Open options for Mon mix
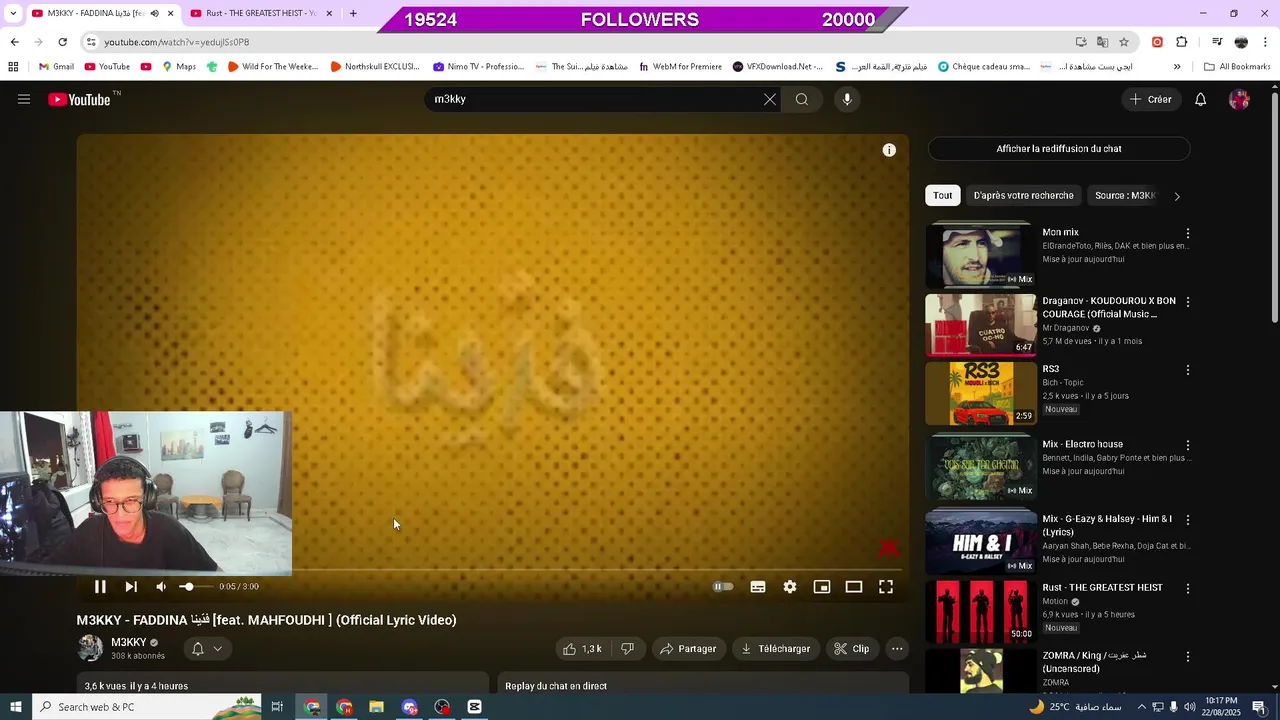This screenshot has width=1280, height=720. [x=1188, y=233]
